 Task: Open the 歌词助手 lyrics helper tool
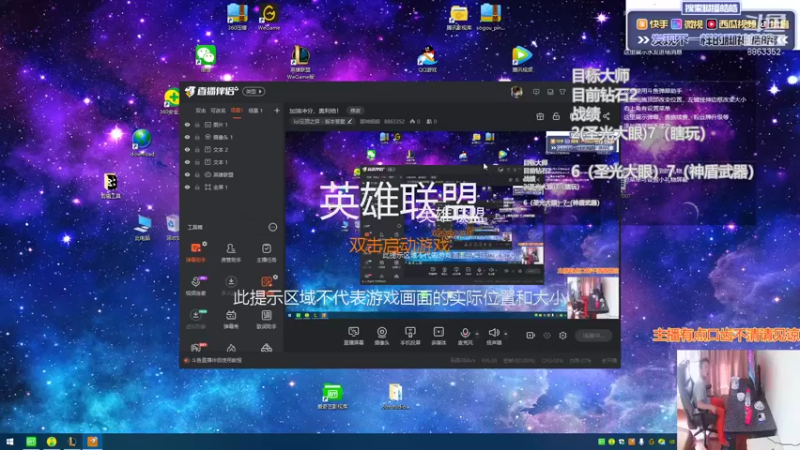(266, 319)
